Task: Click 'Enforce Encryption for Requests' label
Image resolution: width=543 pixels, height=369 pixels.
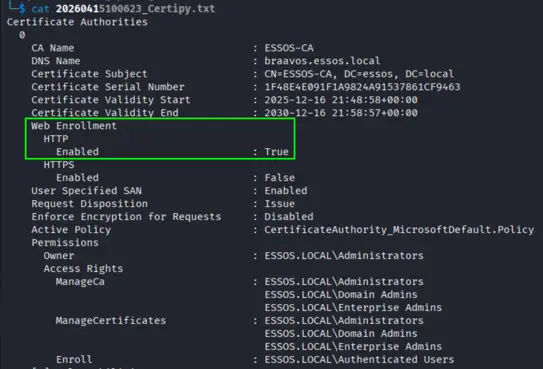Action: click(126, 217)
